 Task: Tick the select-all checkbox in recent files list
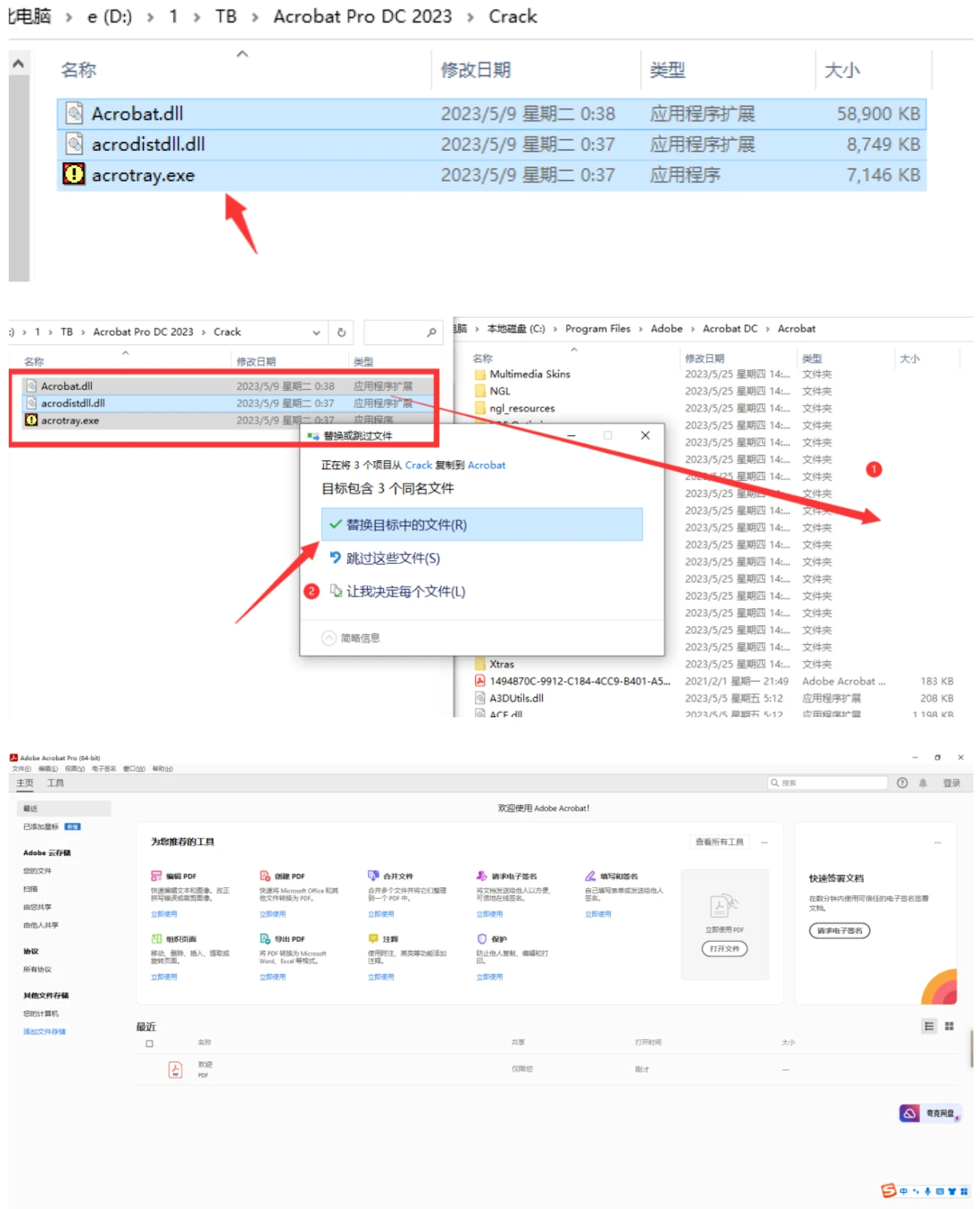pos(150,1043)
